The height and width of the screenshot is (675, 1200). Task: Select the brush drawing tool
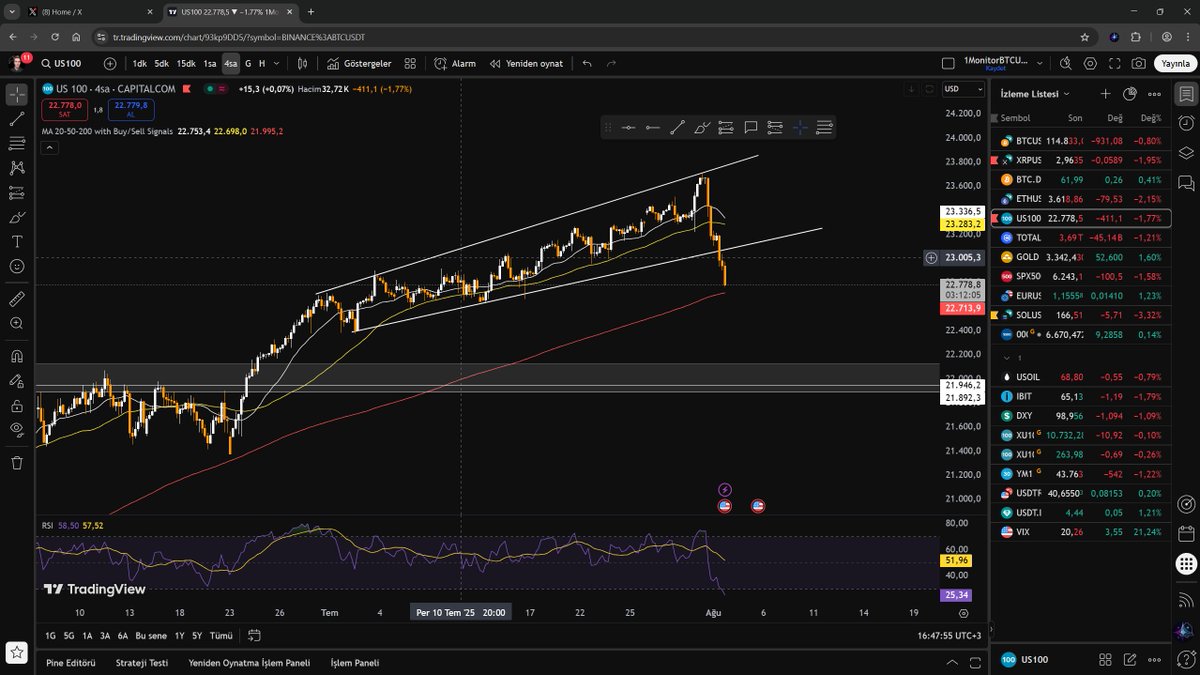click(17, 217)
